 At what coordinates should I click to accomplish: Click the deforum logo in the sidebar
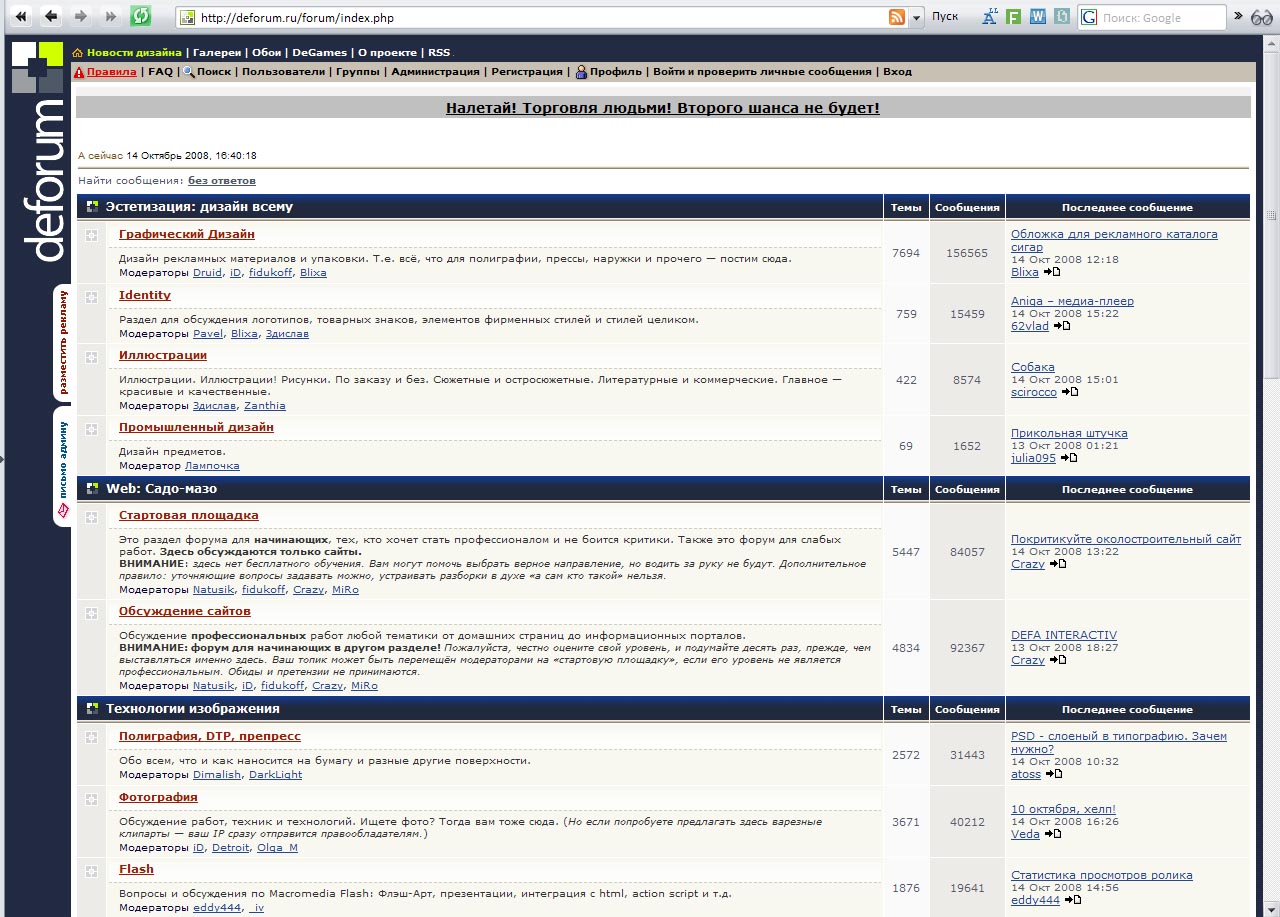click(37, 150)
